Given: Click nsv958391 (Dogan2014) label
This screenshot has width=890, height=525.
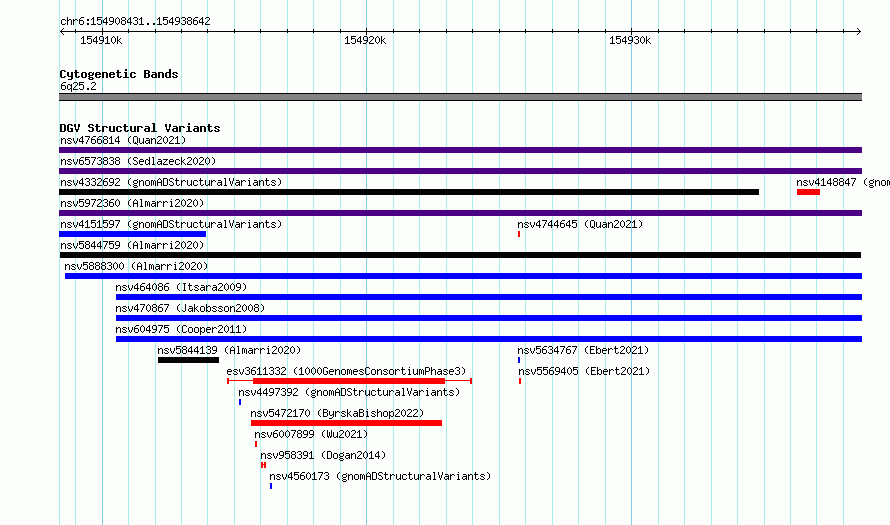Looking at the screenshot, I should coord(323,455).
